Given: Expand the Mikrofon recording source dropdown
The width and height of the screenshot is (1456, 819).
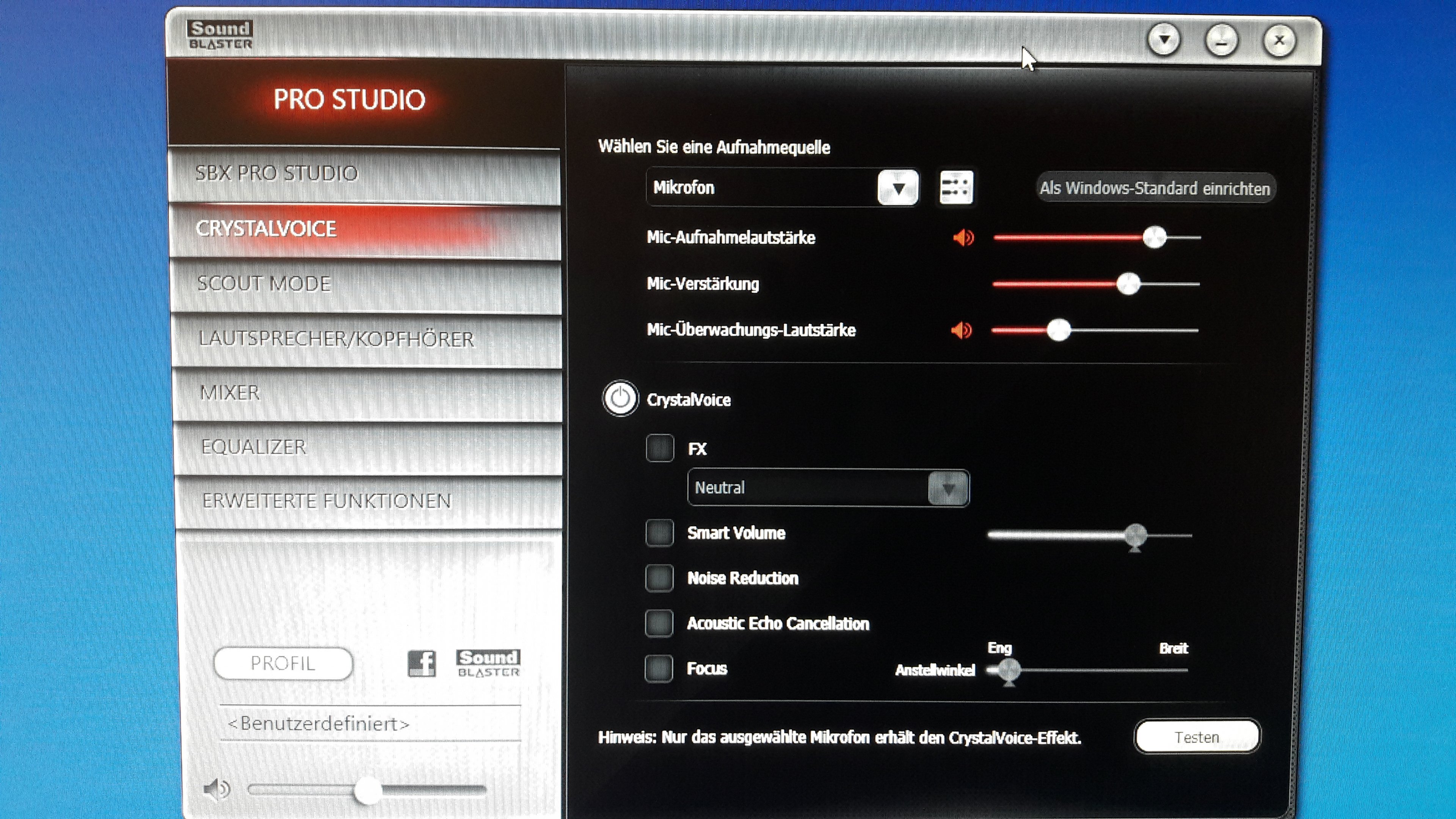Looking at the screenshot, I should pos(897,188).
